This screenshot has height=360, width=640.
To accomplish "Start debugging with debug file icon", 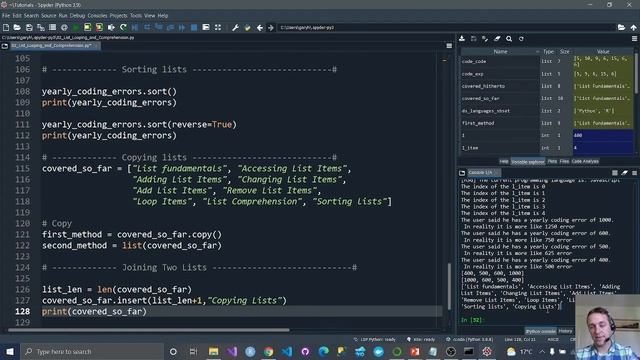I will 135,27.
